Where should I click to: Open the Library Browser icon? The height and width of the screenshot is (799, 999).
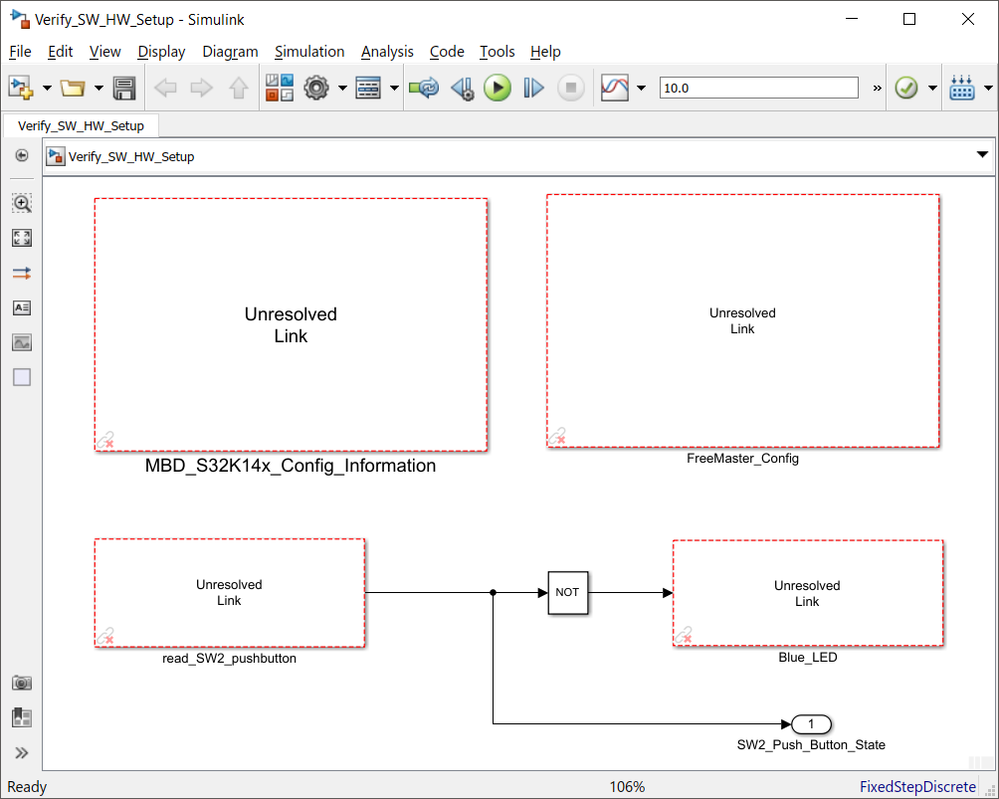click(x=279, y=88)
